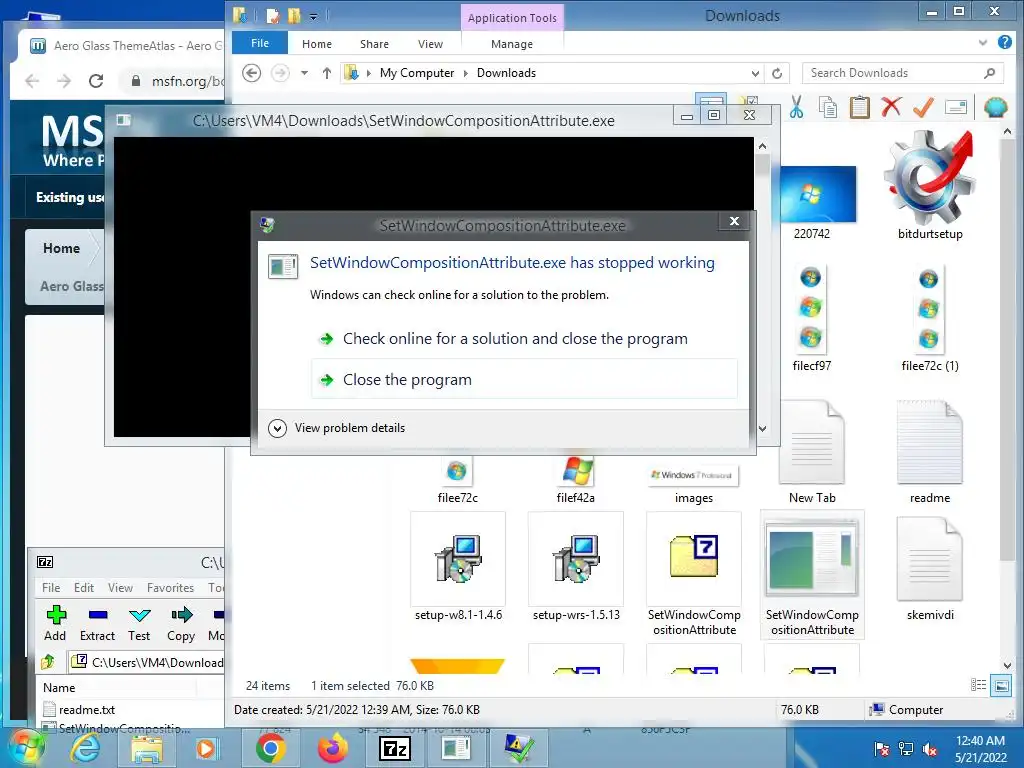The width and height of the screenshot is (1024, 768).
Task: Click the Cut scissors icon in Explorer toolbar
Action: click(796, 107)
